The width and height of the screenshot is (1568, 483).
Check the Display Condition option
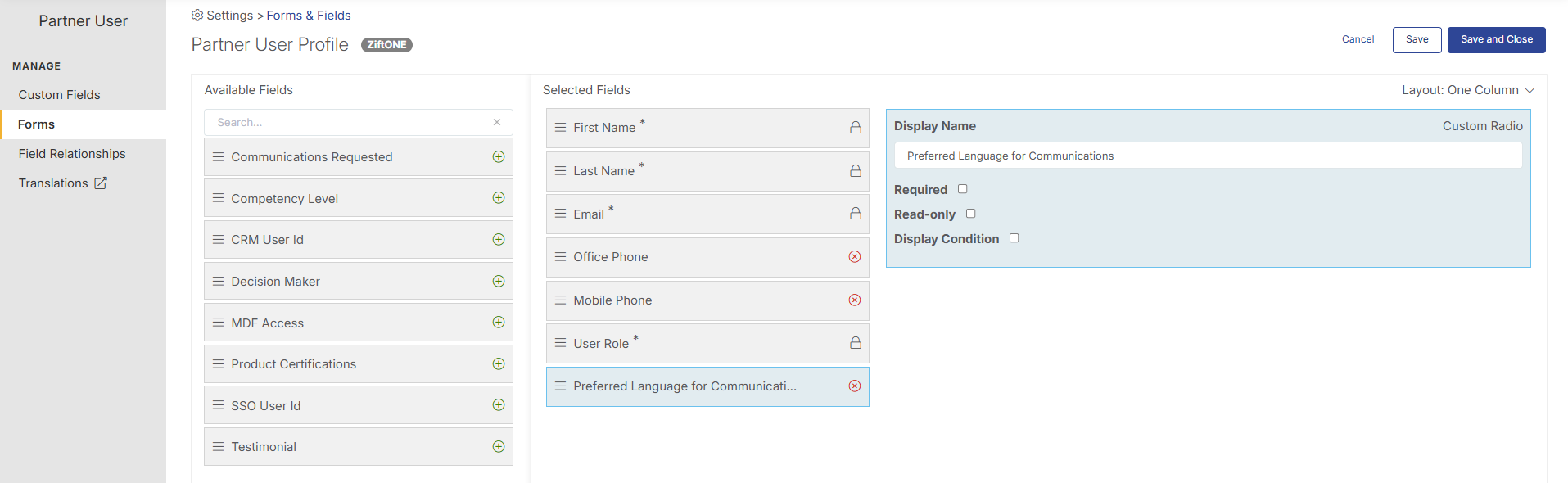click(1014, 238)
